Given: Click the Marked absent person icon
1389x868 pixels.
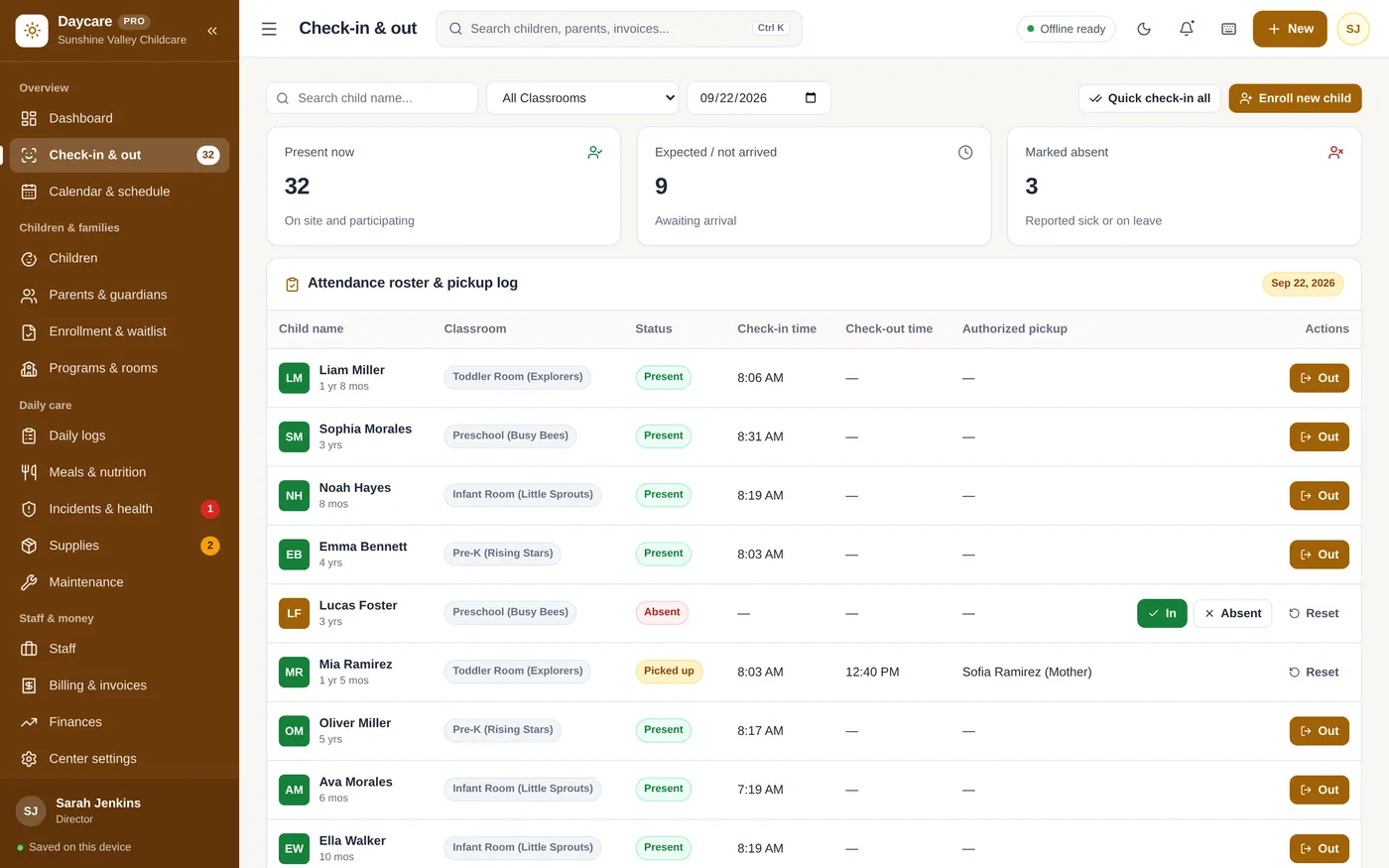Looking at the screenshot, I should [1335, 152].
